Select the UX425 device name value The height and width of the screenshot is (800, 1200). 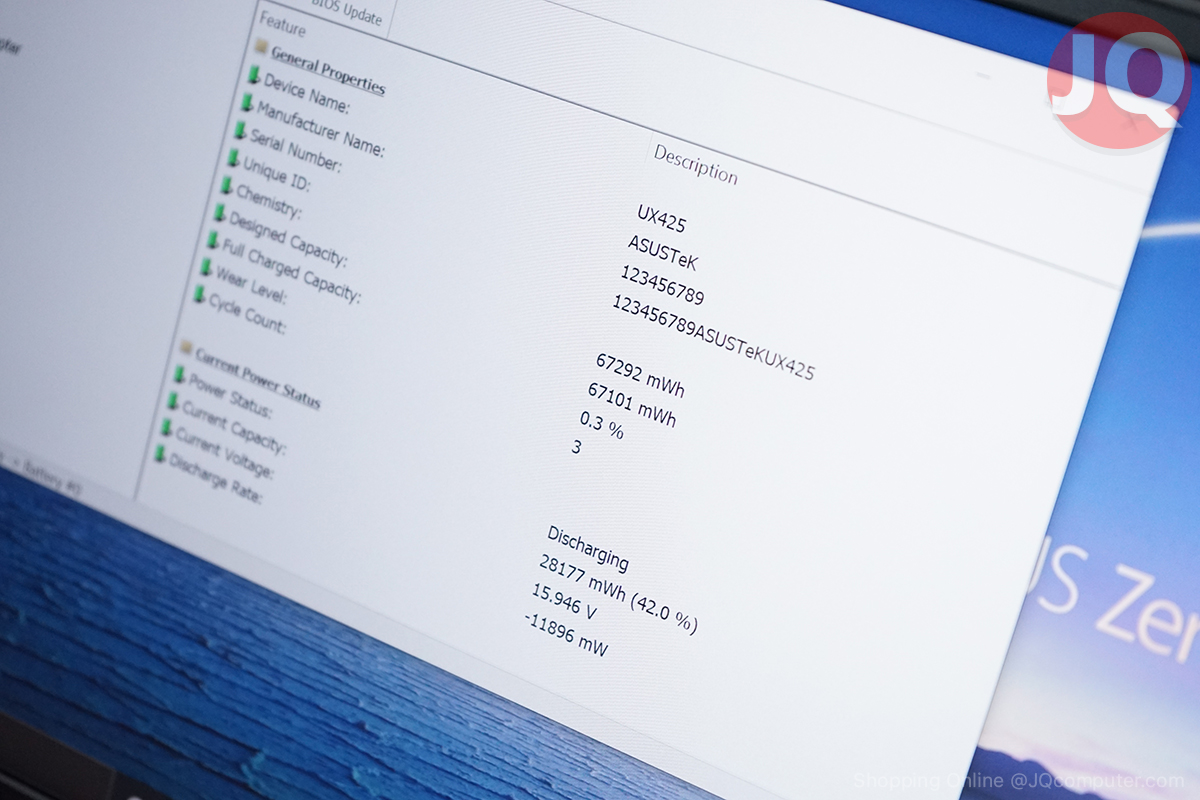(662, 219)
